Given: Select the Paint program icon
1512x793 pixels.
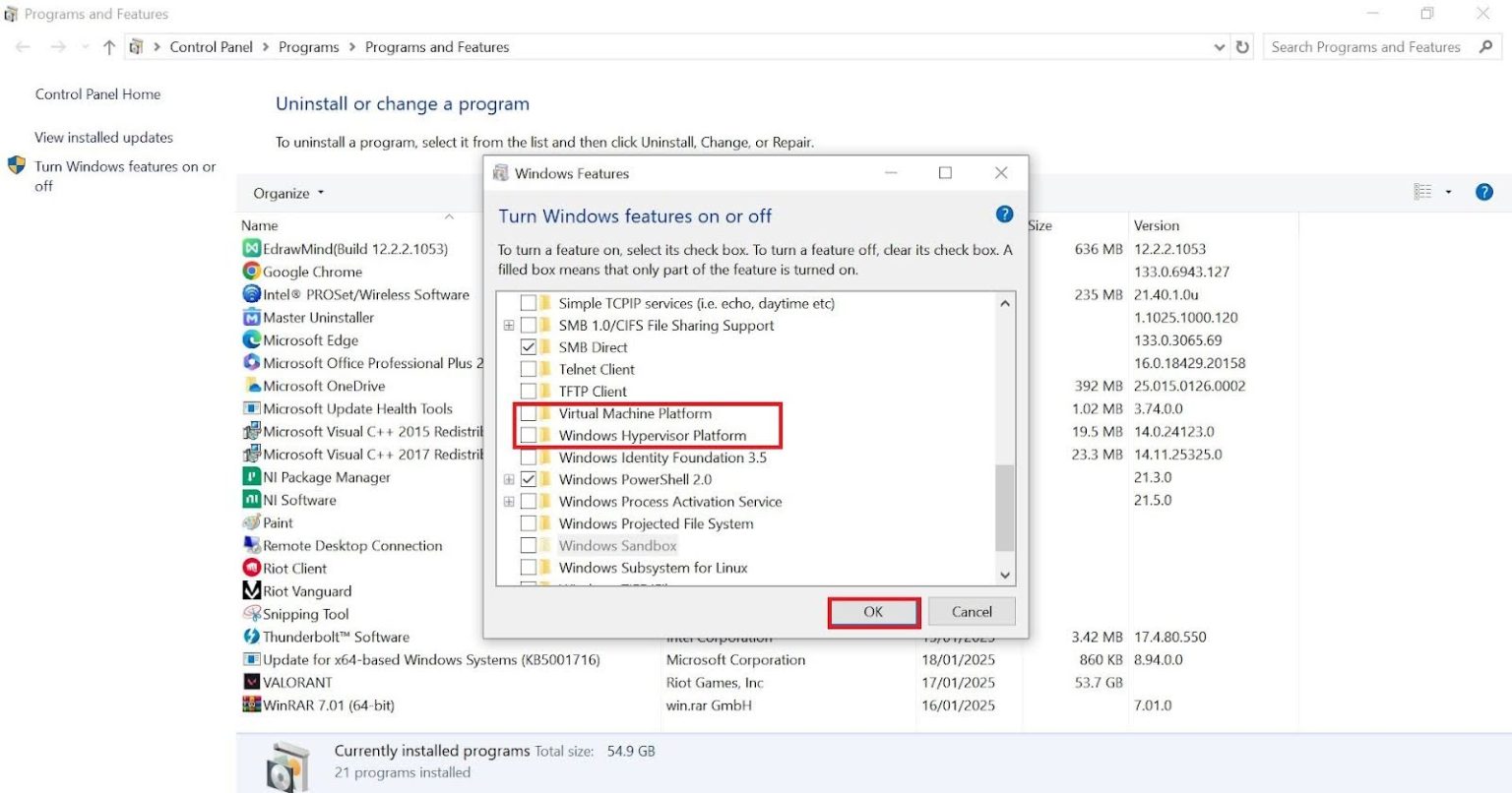Looking at the screenshot, I should pyautogui.click(x=251, y=522).
